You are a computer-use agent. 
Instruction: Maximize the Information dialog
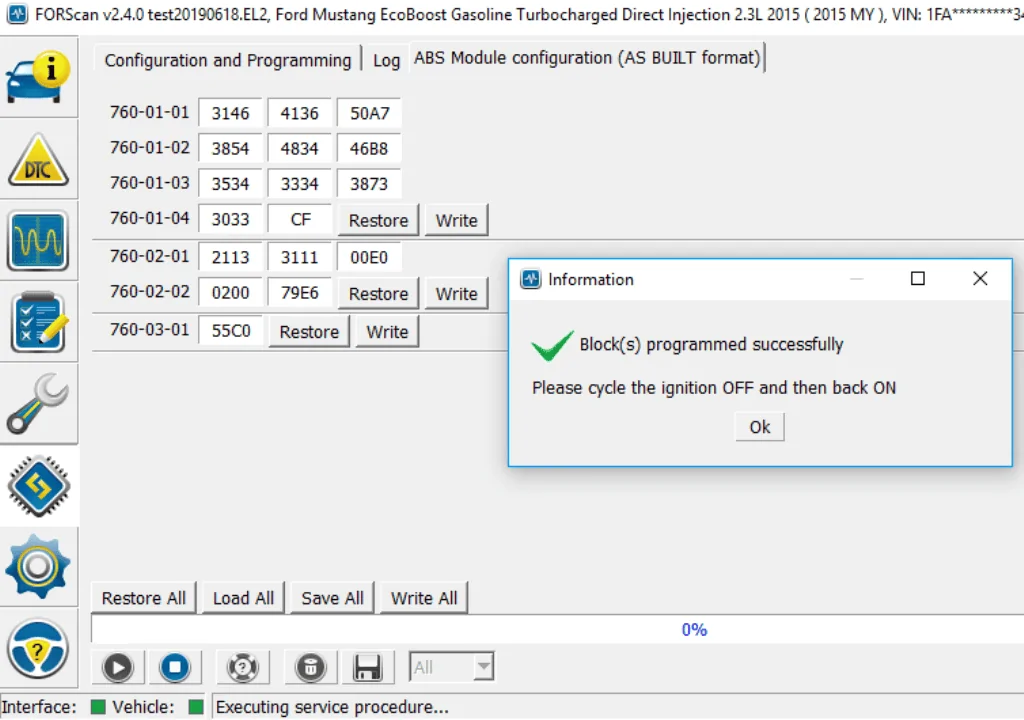(x=918, y=279)
